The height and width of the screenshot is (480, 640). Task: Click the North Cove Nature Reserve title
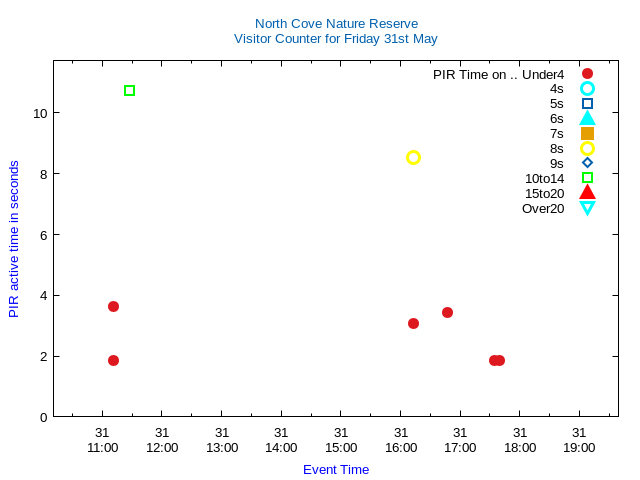[x=336, y=24]
